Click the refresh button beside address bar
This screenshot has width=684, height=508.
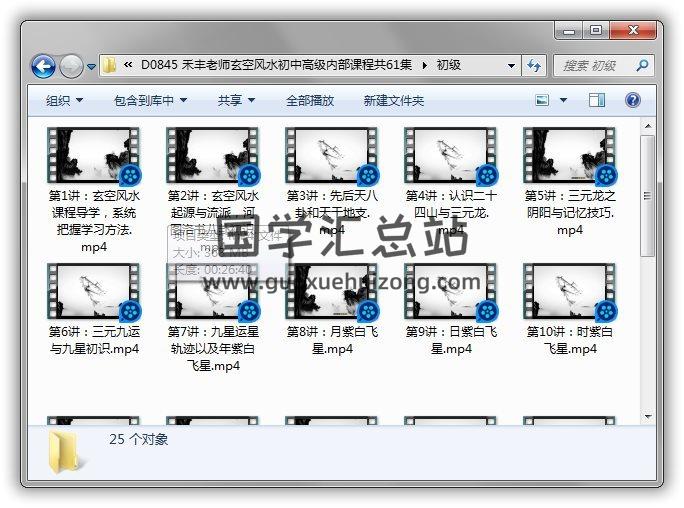[x=535, y=66]
